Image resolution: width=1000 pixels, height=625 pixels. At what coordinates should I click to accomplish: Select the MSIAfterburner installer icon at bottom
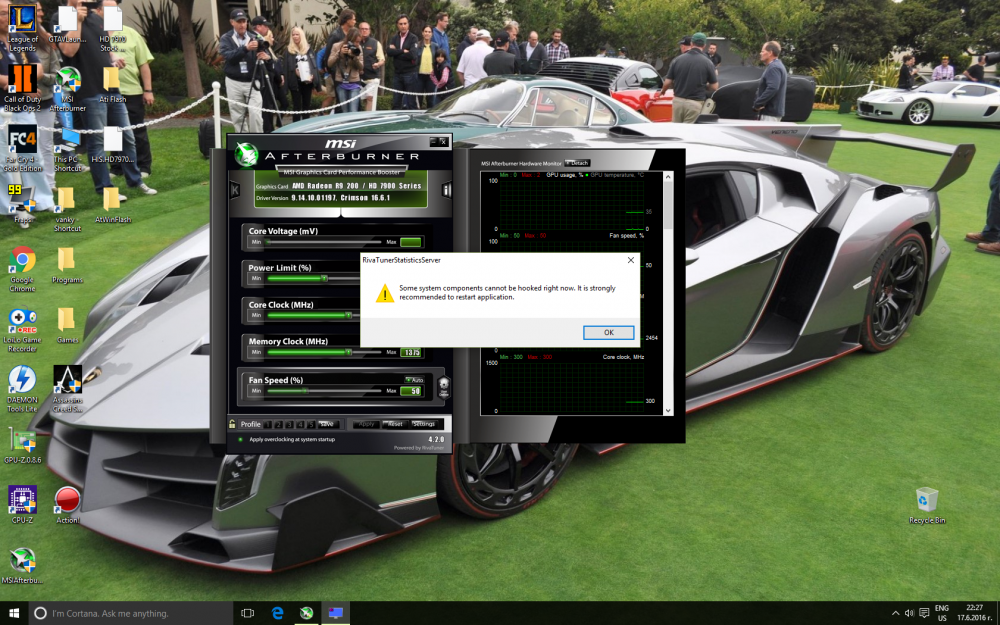point(22,566)
